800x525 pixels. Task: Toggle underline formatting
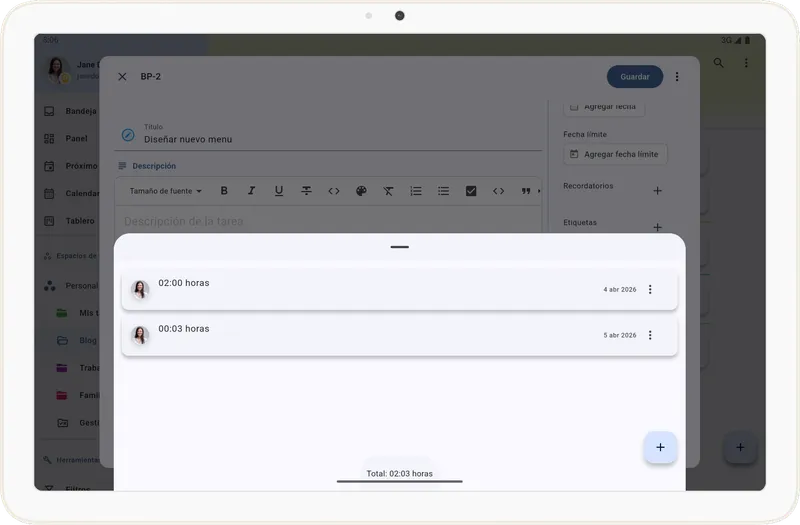[x=279, y=191]
